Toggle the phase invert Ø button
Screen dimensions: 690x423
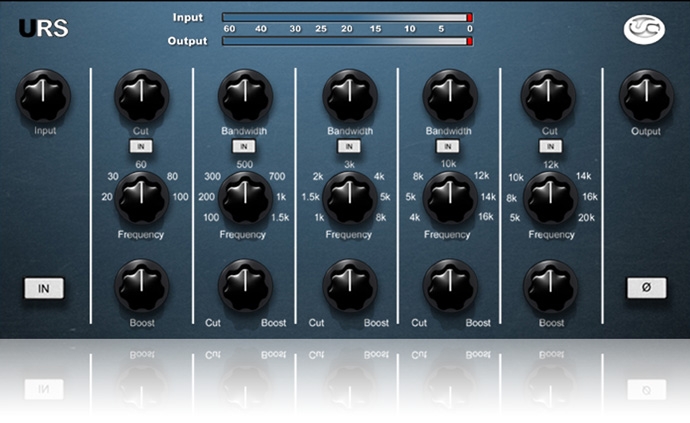tap(645, 288)
